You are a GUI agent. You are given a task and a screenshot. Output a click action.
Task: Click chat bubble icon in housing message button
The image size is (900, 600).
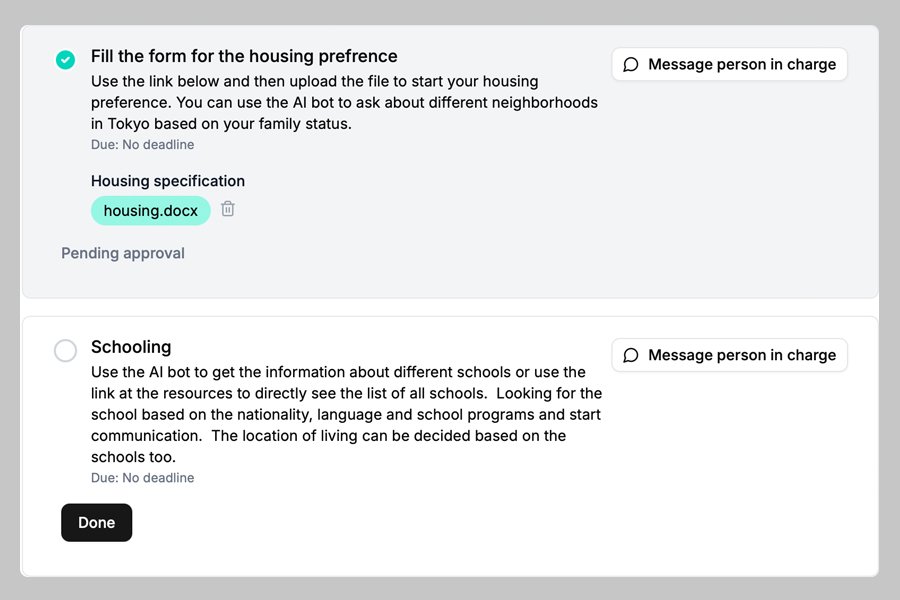(631, 64)
